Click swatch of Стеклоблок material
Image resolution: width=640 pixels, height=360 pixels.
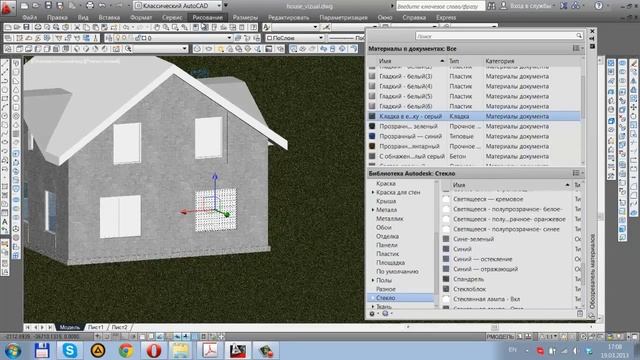[x=446, y=289]
